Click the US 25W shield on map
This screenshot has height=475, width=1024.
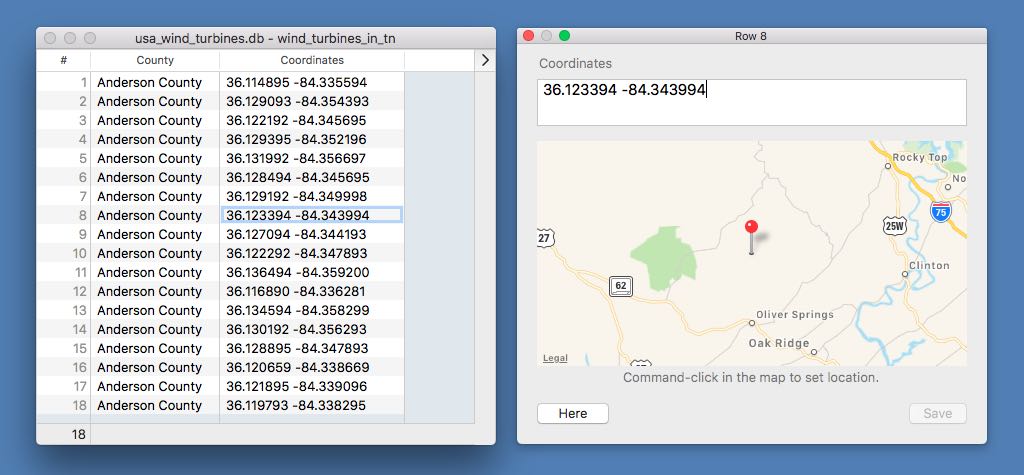click(x=894, y=226)
